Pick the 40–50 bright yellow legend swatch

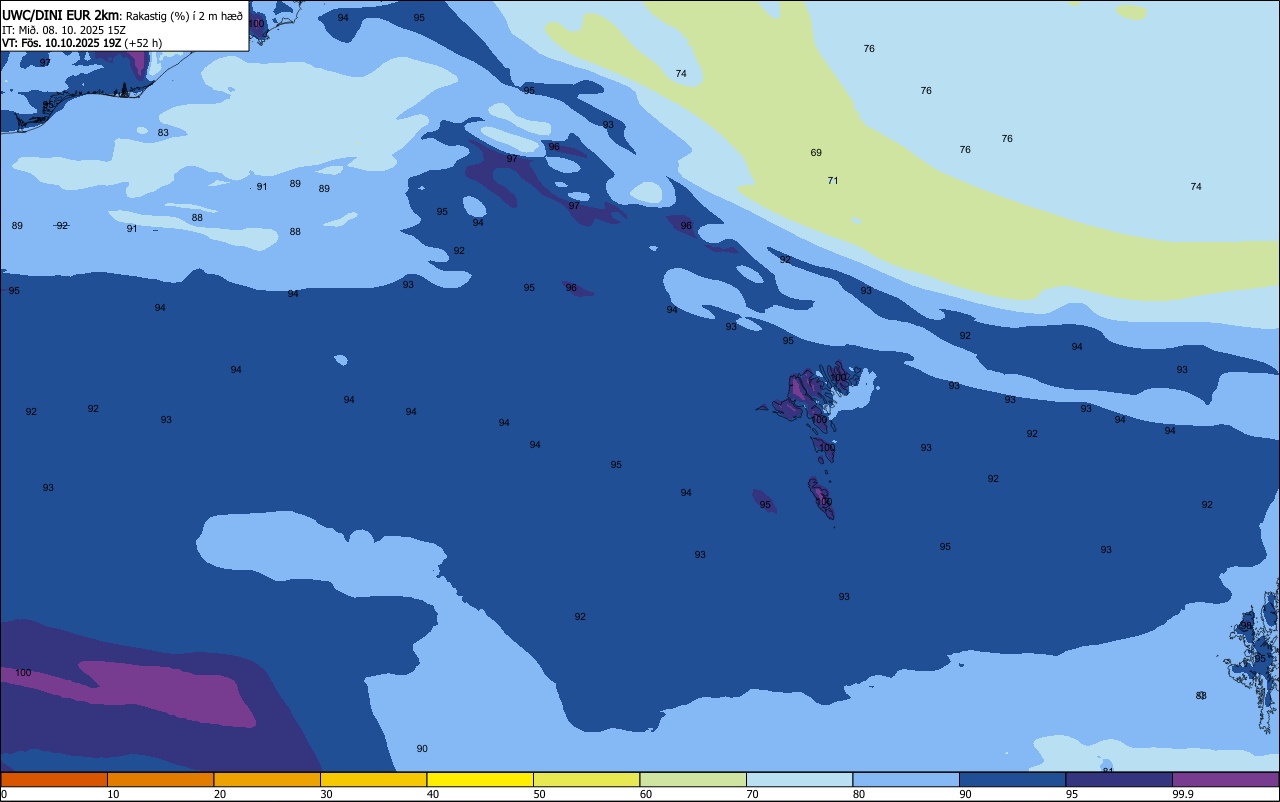(x=480, y=779)
